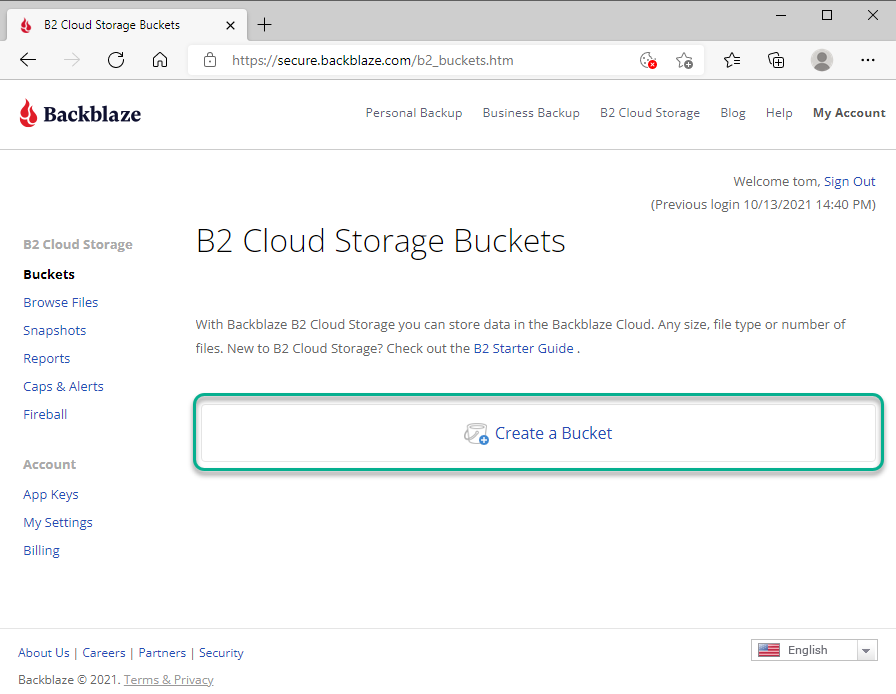
Task: Click the B2 Cloud Storage Buckets page title
Action: pos(381,241)
